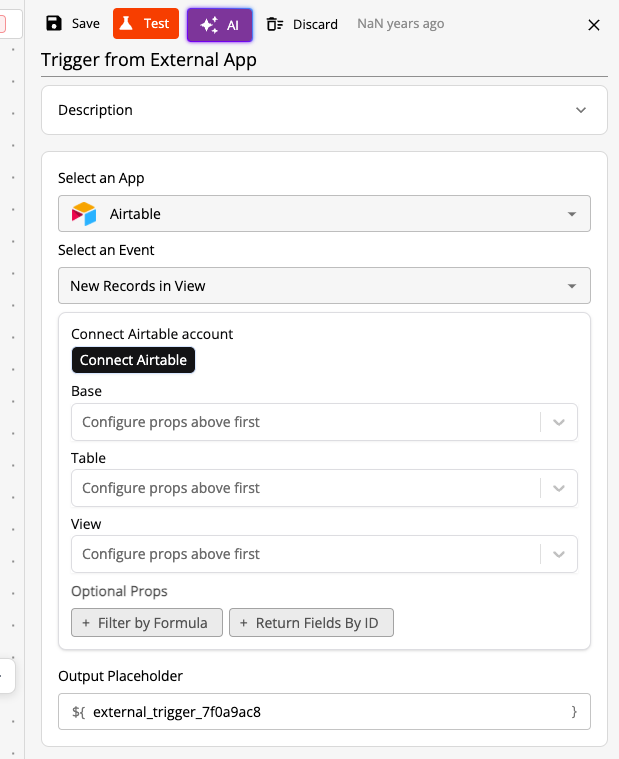
Task: Expand the Description section chevron
Action: (x=581, y=110)
